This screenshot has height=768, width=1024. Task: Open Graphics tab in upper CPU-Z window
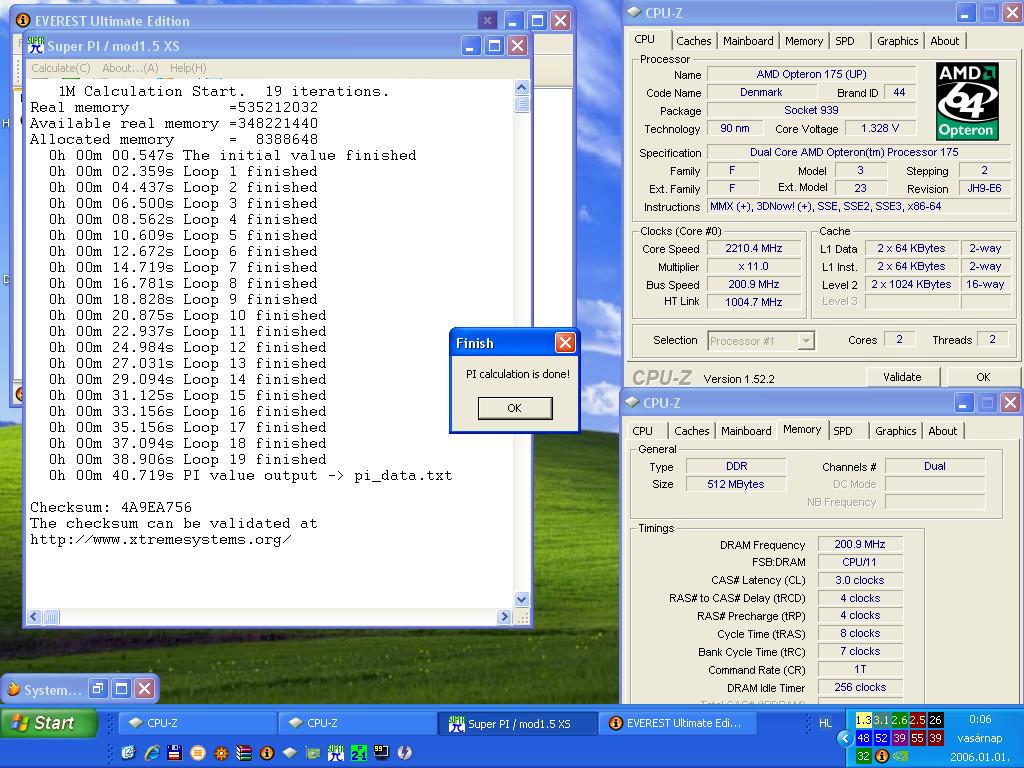897,40
